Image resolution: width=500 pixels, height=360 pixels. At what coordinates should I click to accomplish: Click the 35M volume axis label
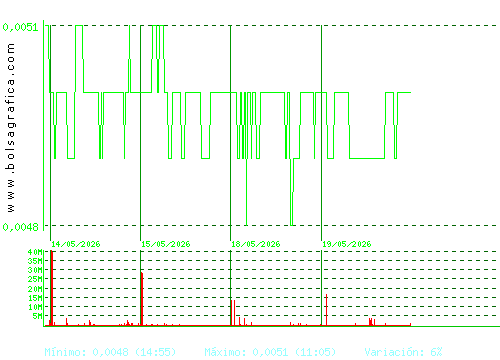[x=35, y=261]
